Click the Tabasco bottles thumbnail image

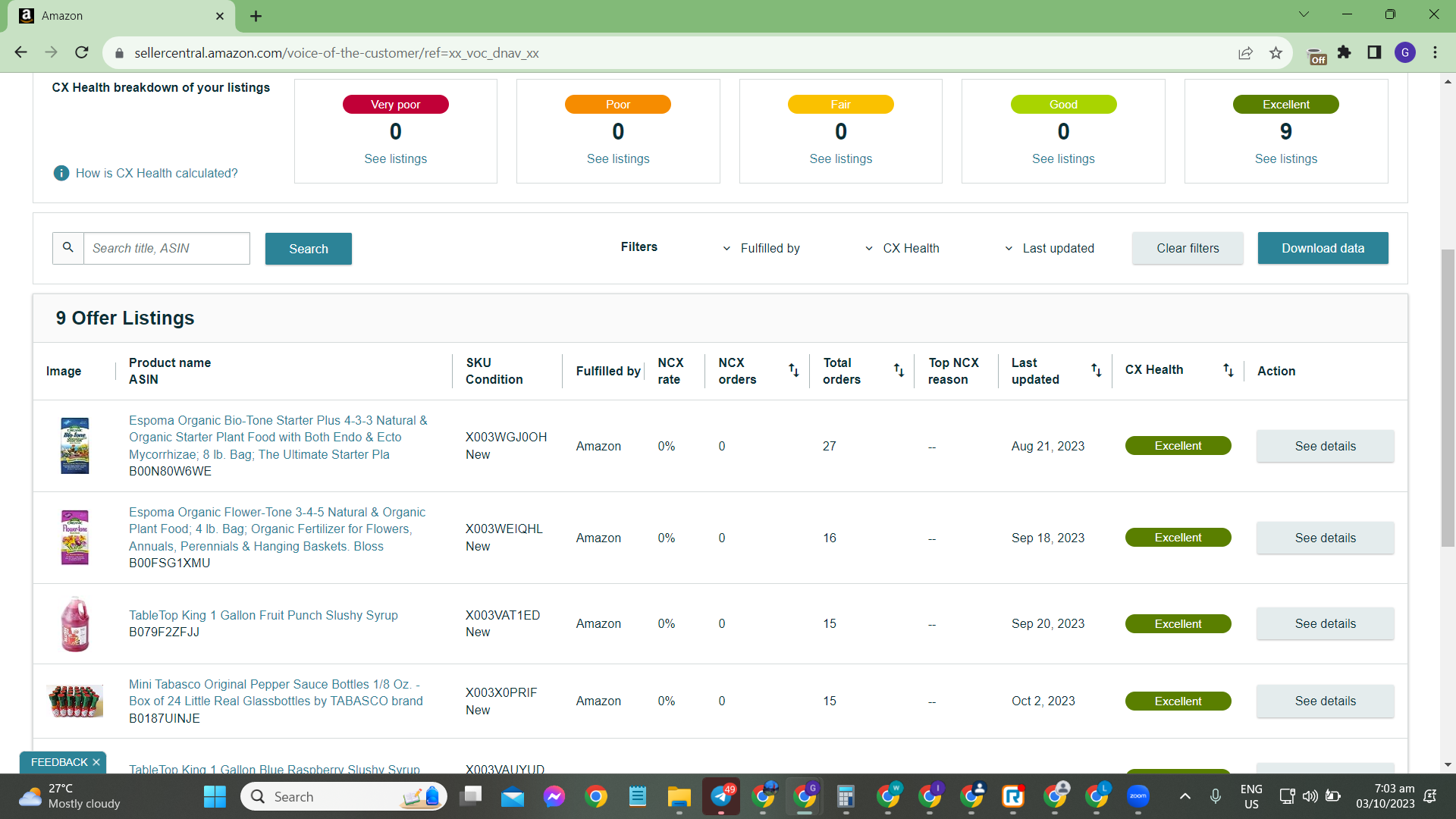click(74, 701)
